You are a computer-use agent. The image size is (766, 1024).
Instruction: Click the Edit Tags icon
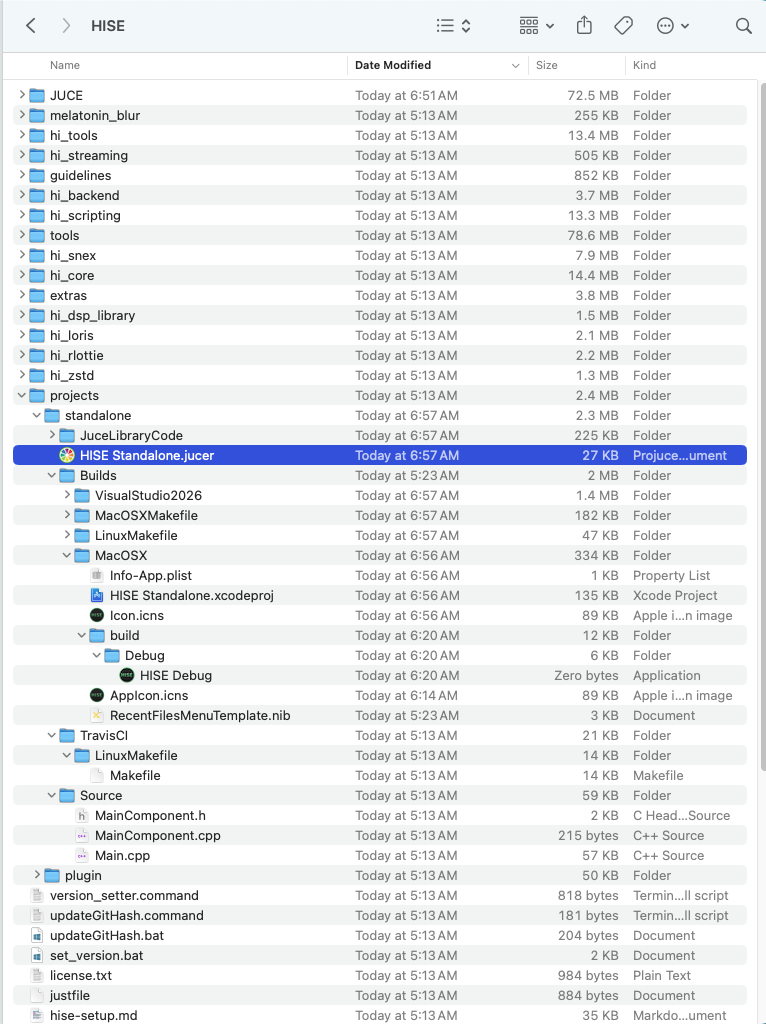pos(624,25)
